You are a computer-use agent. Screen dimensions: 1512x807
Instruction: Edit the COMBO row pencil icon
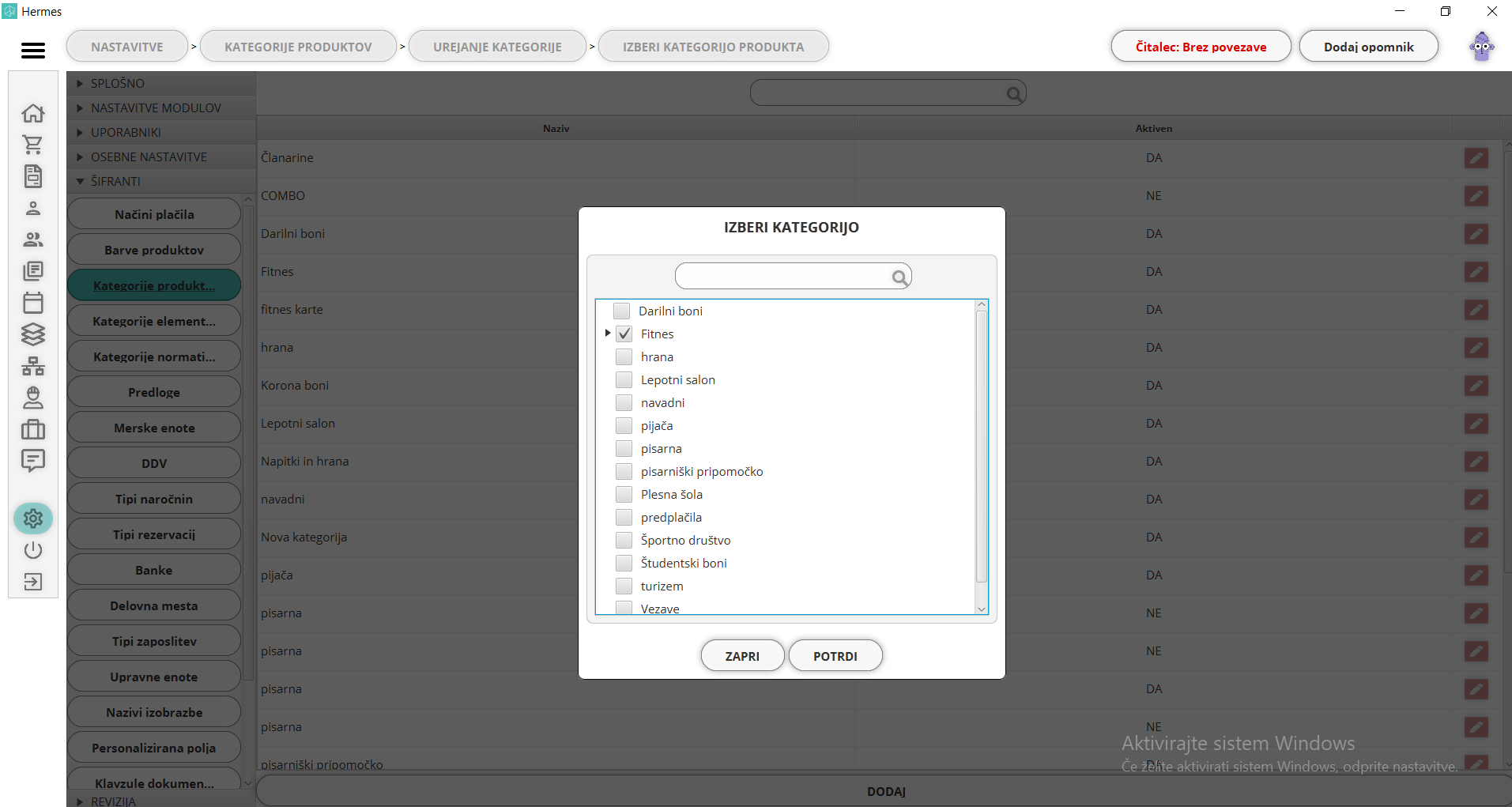[1476, 196]
